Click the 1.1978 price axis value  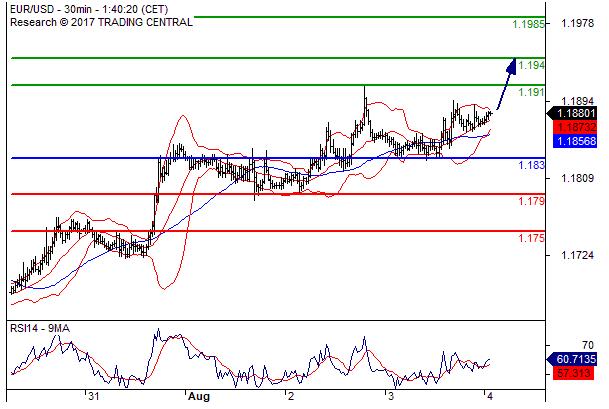tap(577, 23)
